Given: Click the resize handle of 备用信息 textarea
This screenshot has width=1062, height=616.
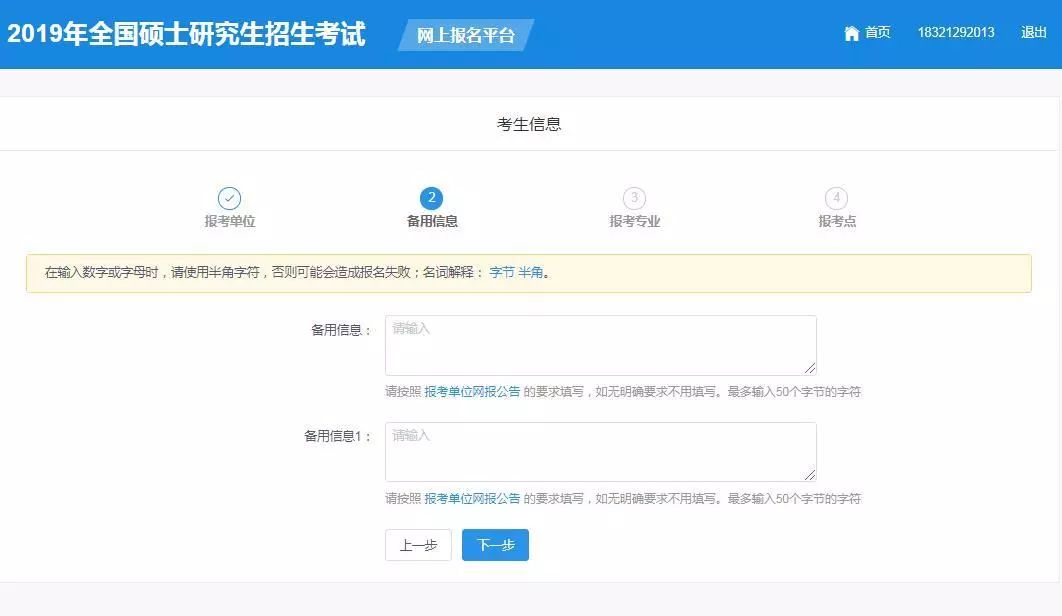Looking at the screenshot, I should [810, 369].
